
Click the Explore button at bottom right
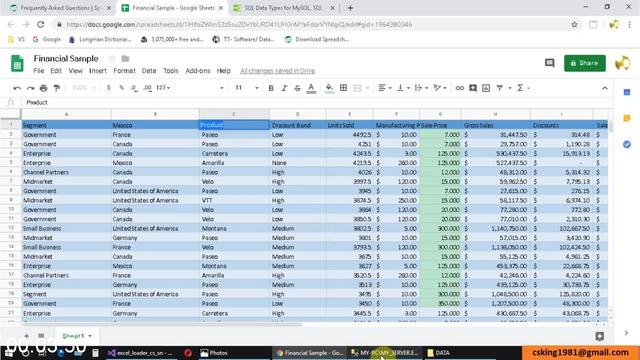pyautogui.click(x=599, y=336)
